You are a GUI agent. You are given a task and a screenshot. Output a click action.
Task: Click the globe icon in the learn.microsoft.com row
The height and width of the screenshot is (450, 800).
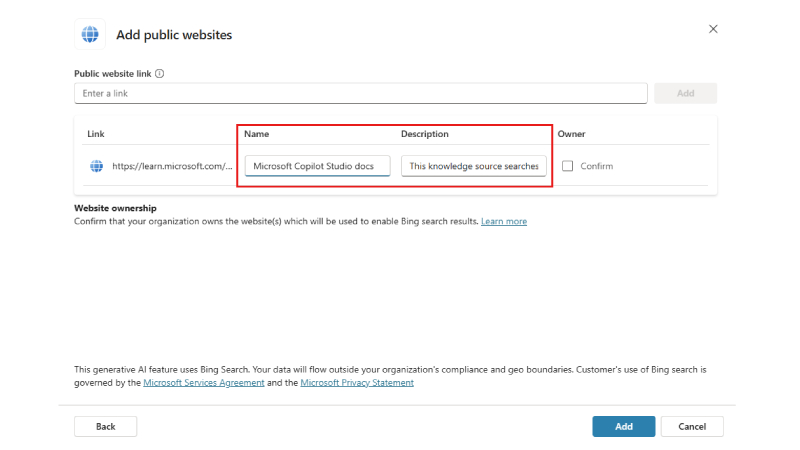(x=96, y=166)
